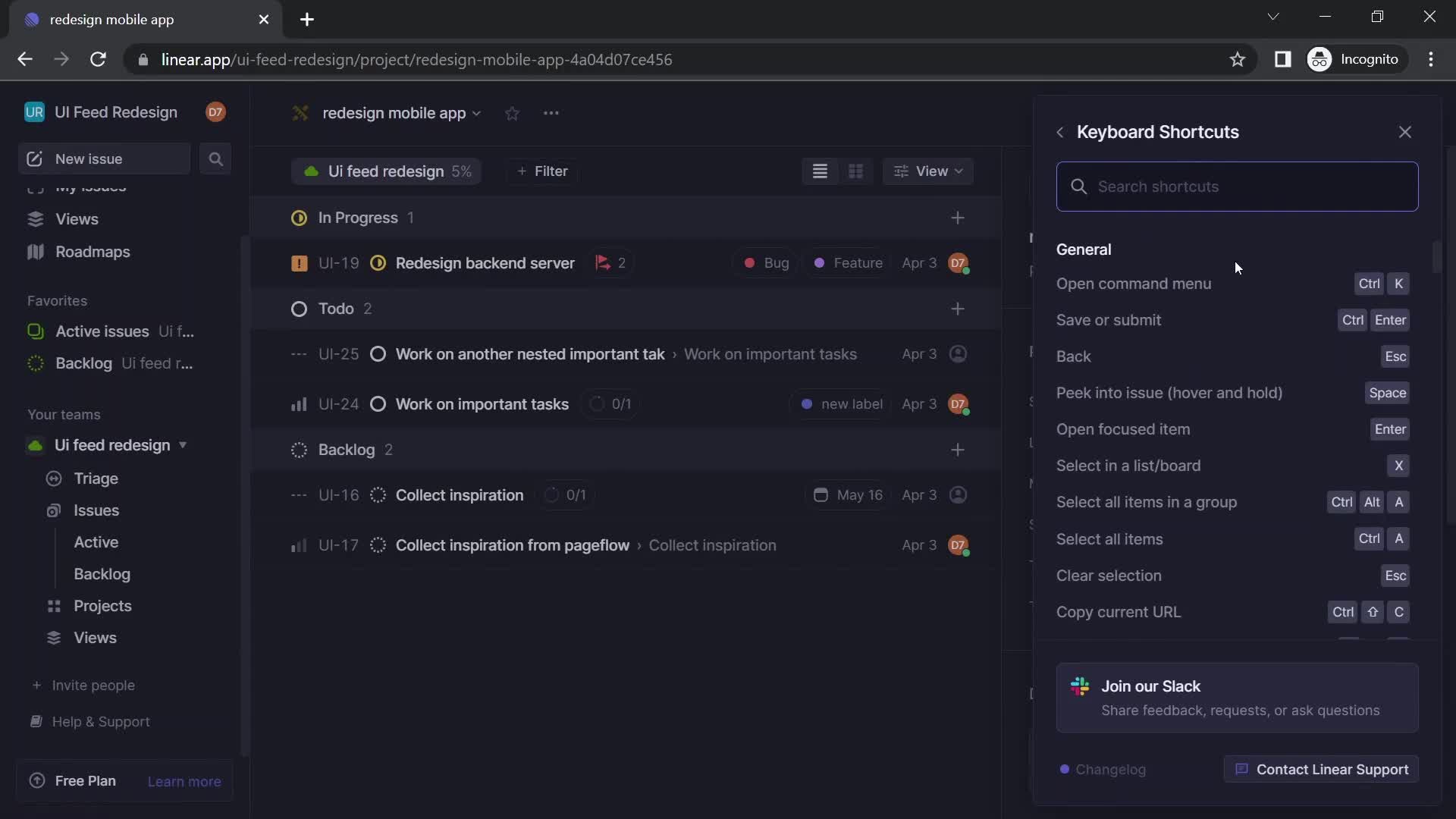Click the In Progress status icon
Image resolution: width=1456 pixels, height=819 pixels.
click(299, 217)
